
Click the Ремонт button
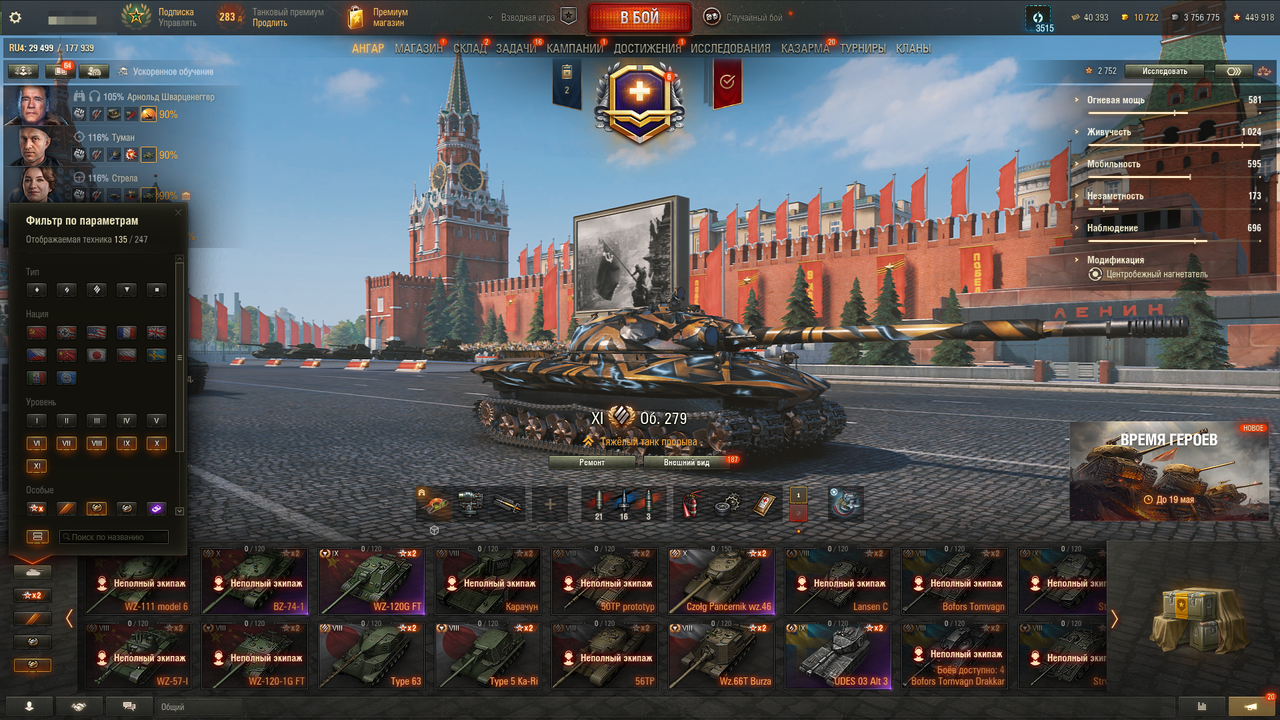point(592,462)
